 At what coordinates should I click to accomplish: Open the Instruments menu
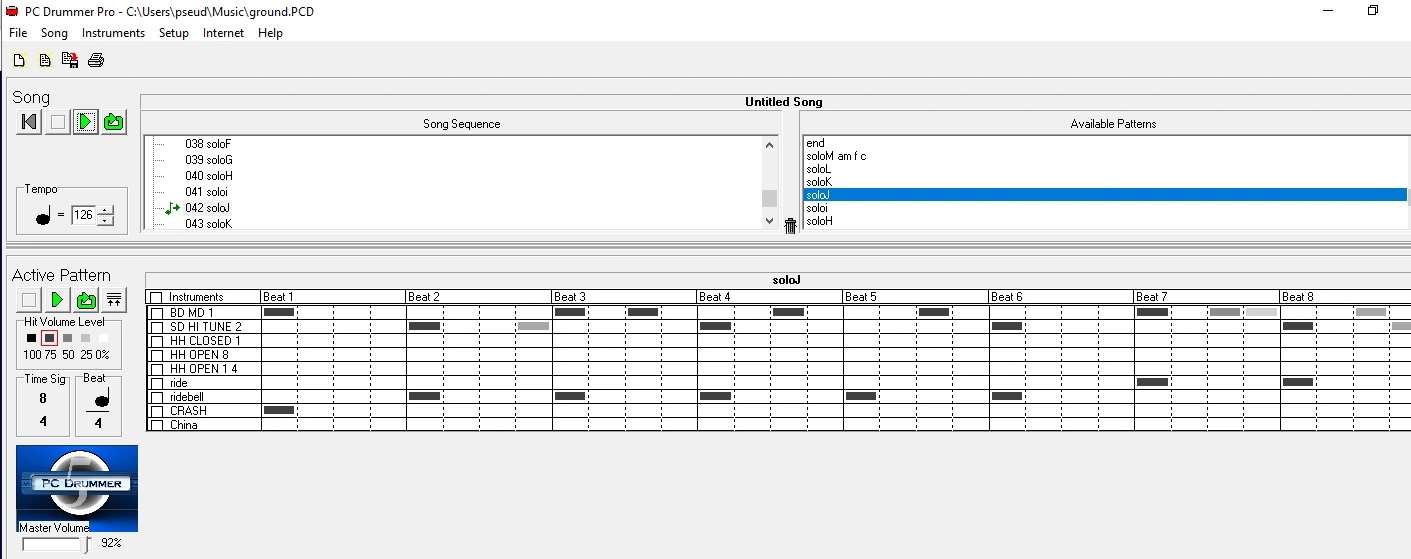[113, 33]
